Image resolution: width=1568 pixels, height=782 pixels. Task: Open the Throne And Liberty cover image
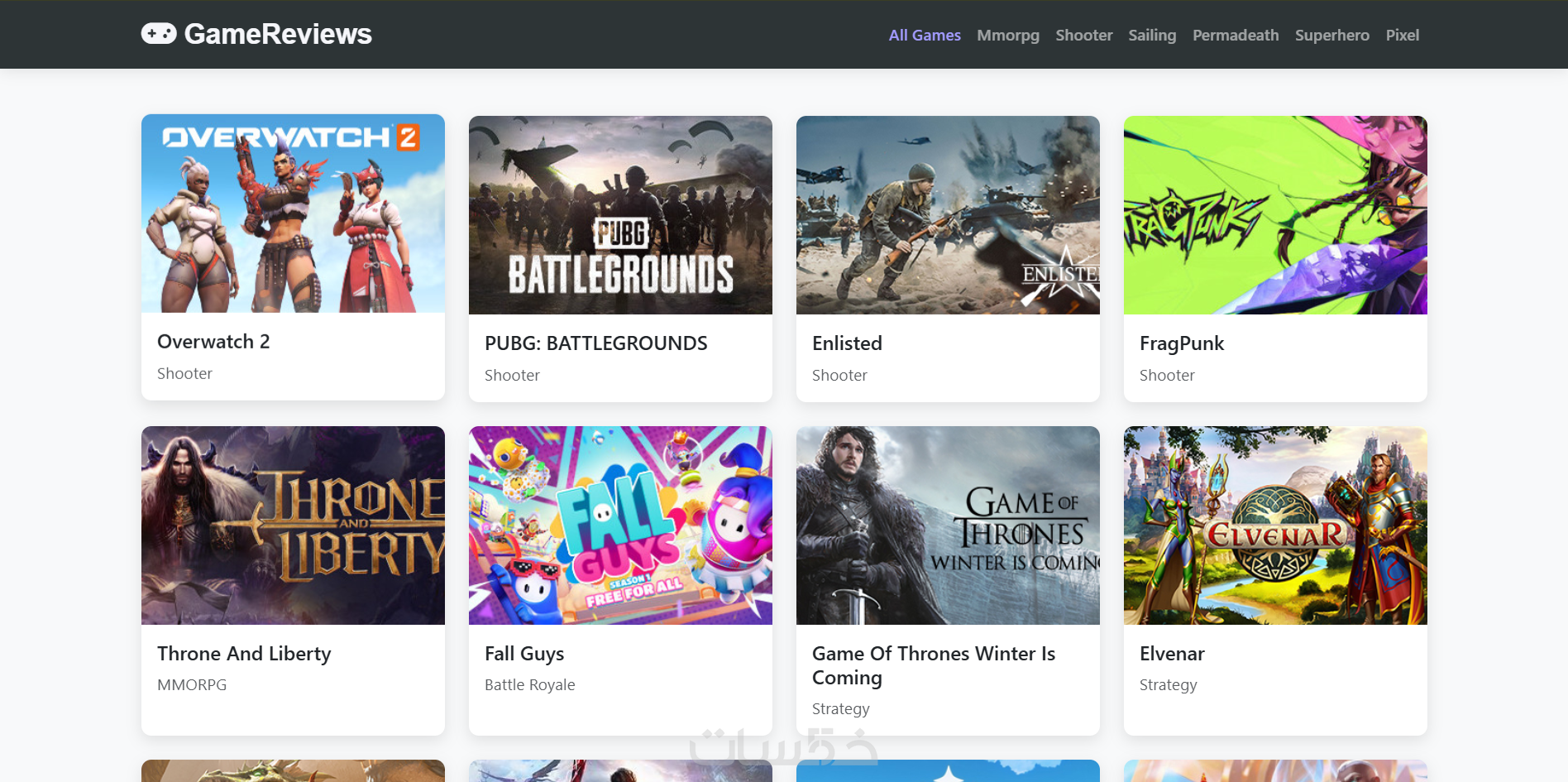coord(293,525)
